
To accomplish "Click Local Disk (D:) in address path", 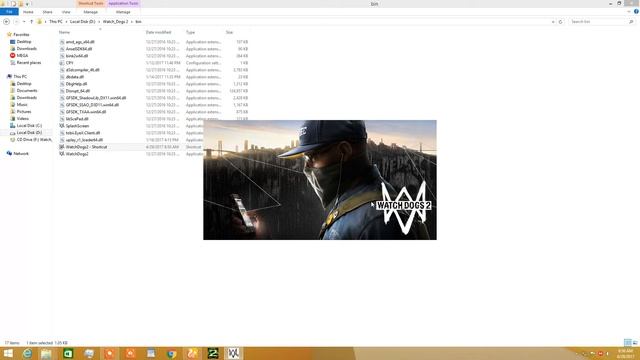I will (82, 22).
